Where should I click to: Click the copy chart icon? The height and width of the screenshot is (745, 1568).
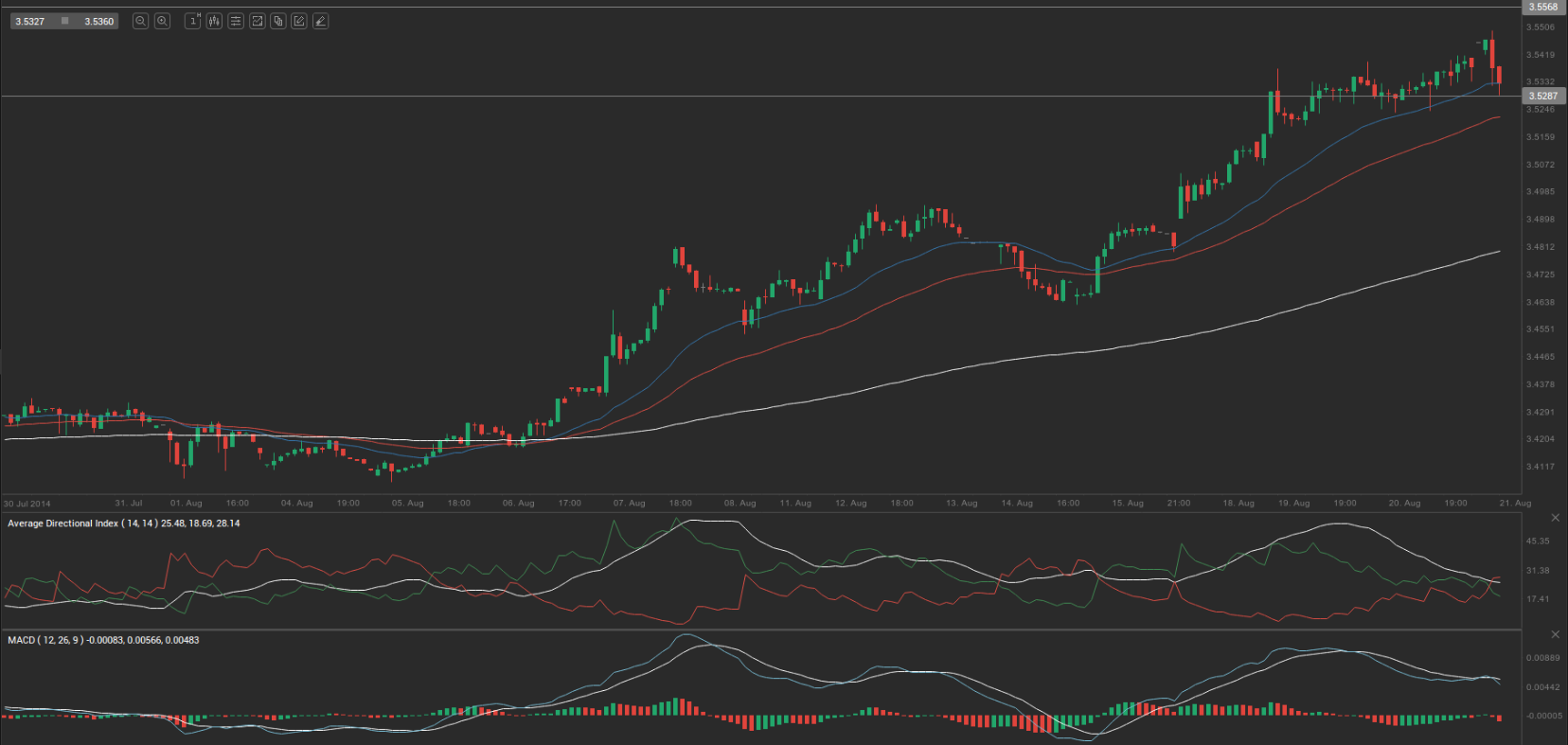278,21
